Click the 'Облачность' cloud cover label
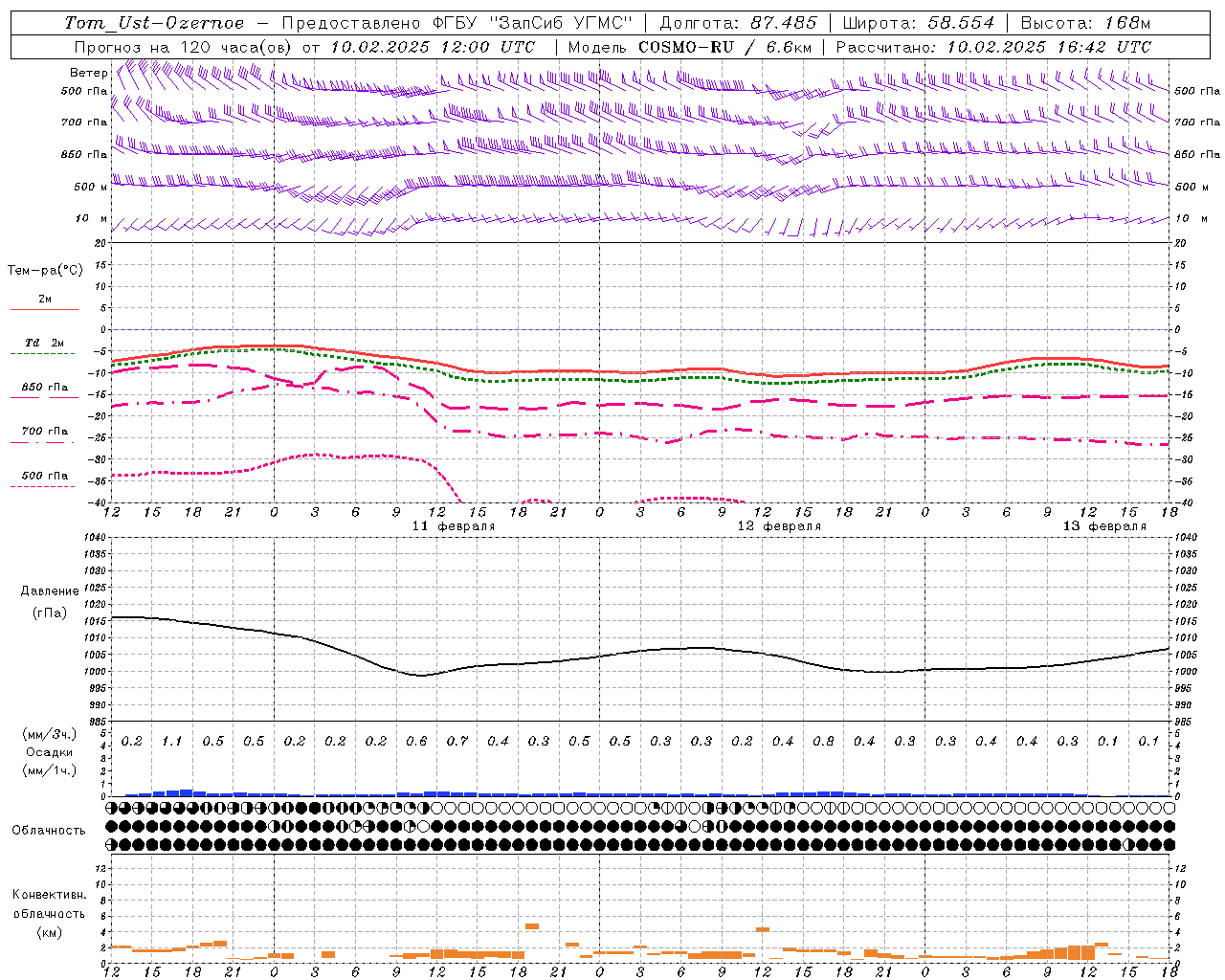 coord(49,831)
